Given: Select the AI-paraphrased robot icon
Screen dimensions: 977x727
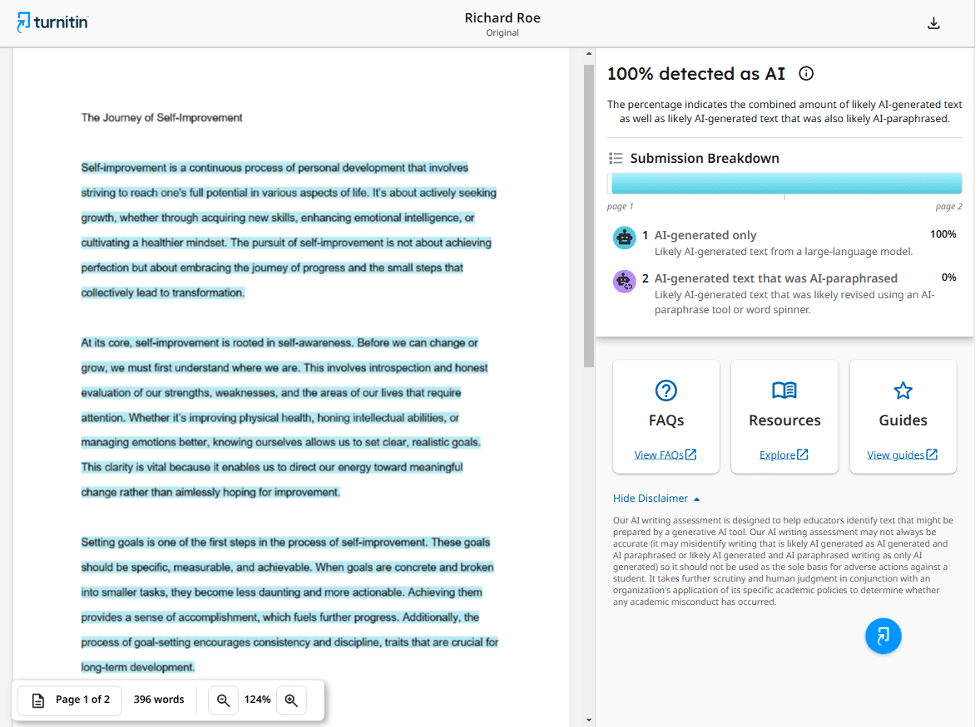Looking at the screenshot, I should tap(624, 281).
